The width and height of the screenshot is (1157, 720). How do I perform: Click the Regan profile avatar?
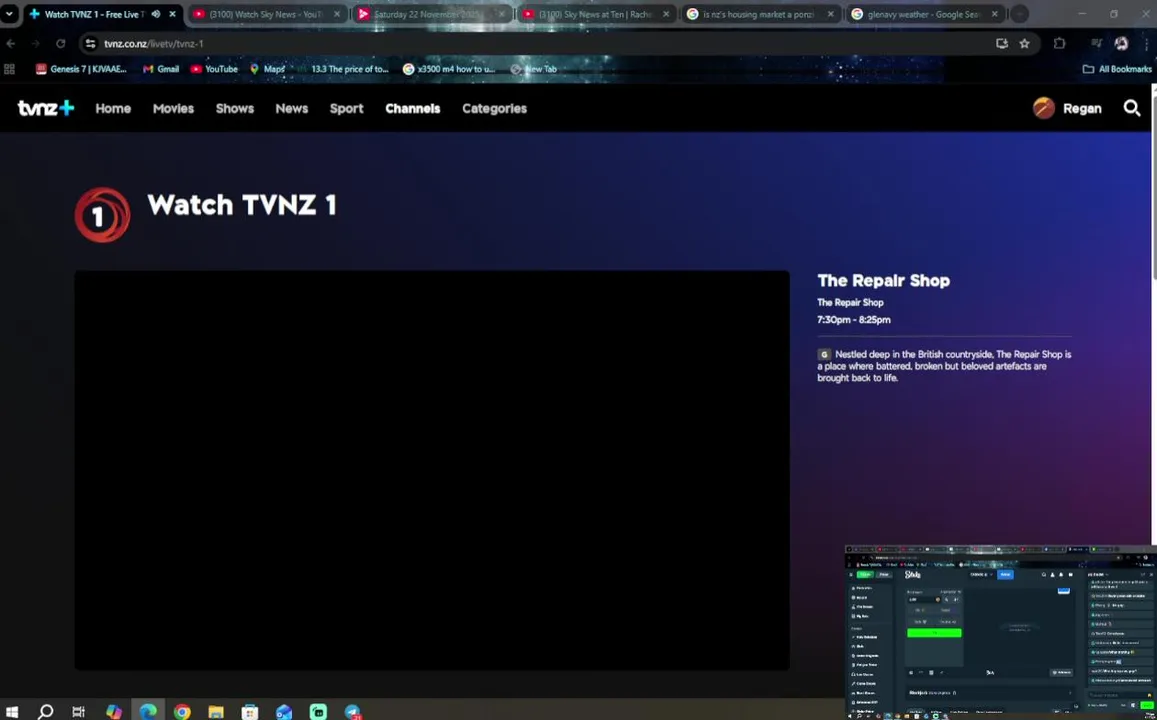[x=1043, y=108]
